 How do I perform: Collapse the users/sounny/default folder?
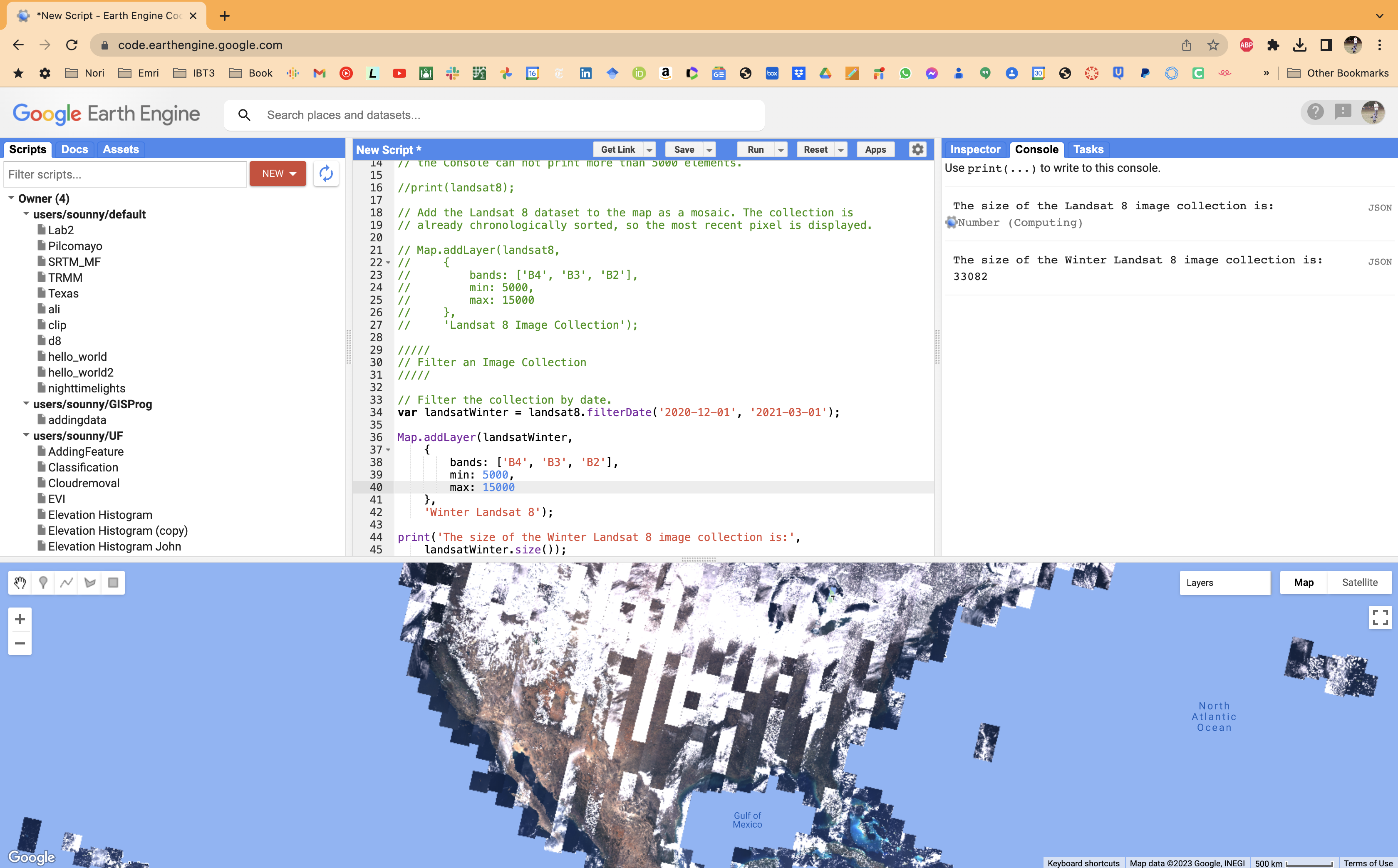click(26, 214)
